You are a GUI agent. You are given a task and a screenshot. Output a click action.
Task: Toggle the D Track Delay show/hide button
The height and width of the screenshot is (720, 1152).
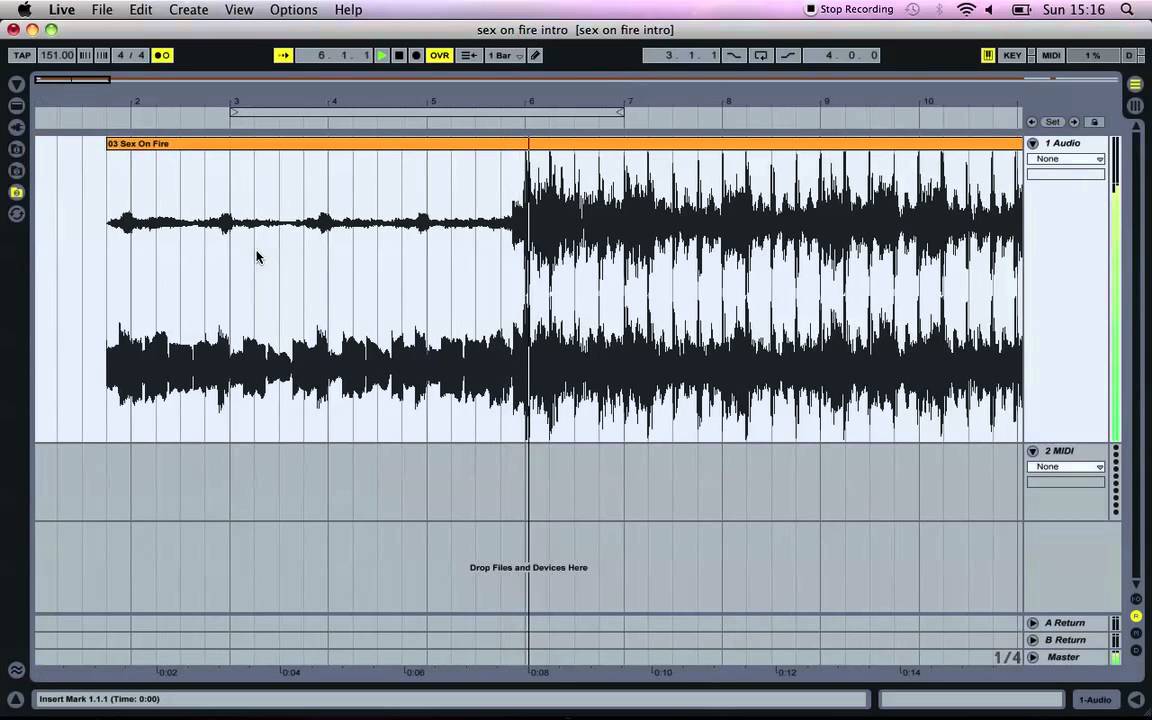pos(1137,650)
